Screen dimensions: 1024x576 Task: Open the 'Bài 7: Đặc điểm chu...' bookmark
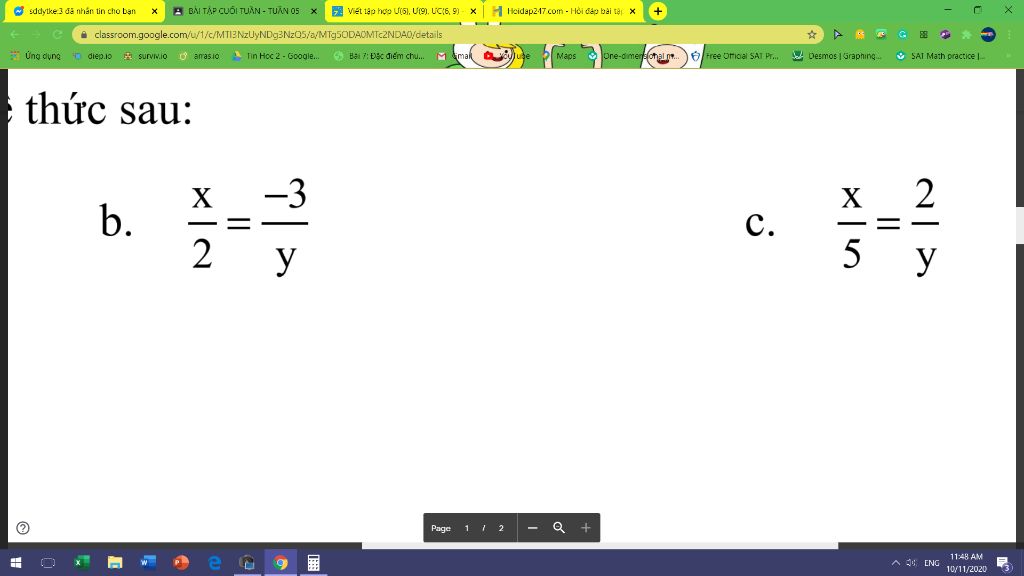(x=379, y=56)
